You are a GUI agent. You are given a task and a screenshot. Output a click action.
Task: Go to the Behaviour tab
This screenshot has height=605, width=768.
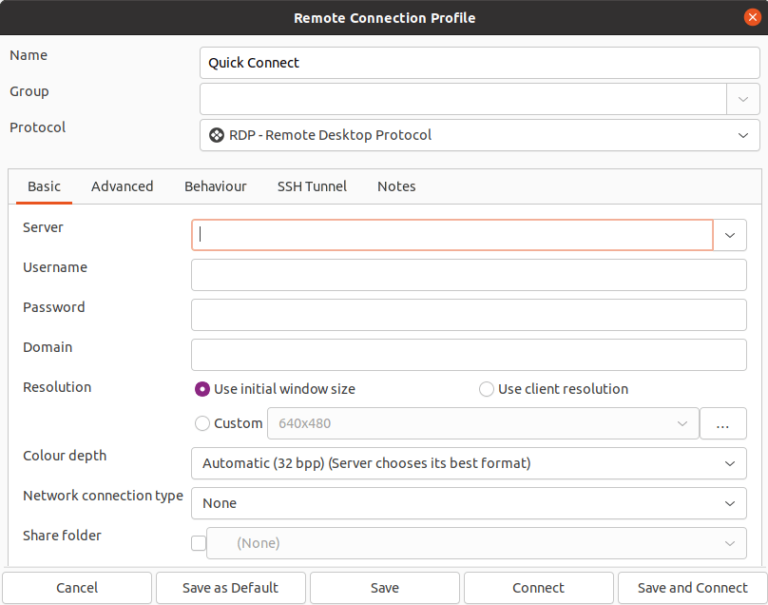point(215,186)
